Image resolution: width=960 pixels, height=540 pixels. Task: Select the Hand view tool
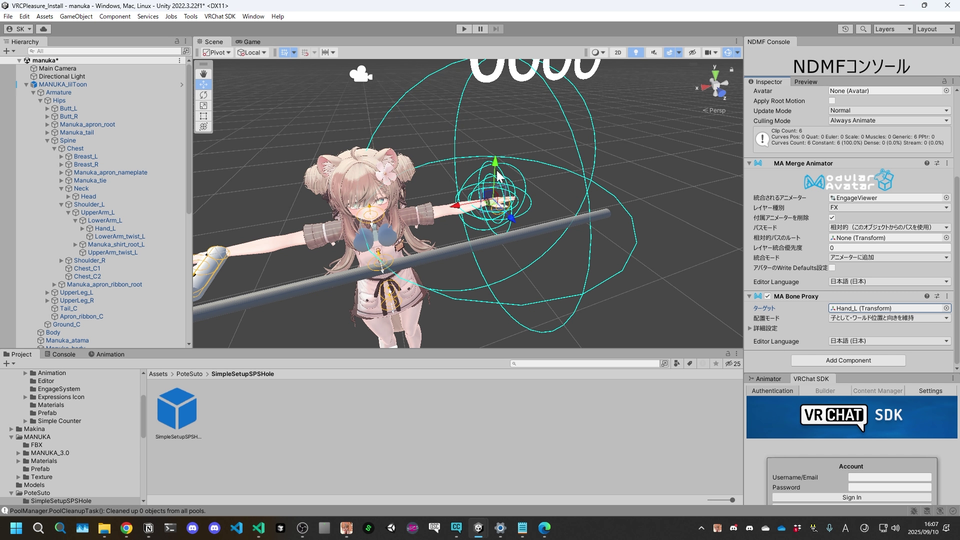click(x=203, y=73)
